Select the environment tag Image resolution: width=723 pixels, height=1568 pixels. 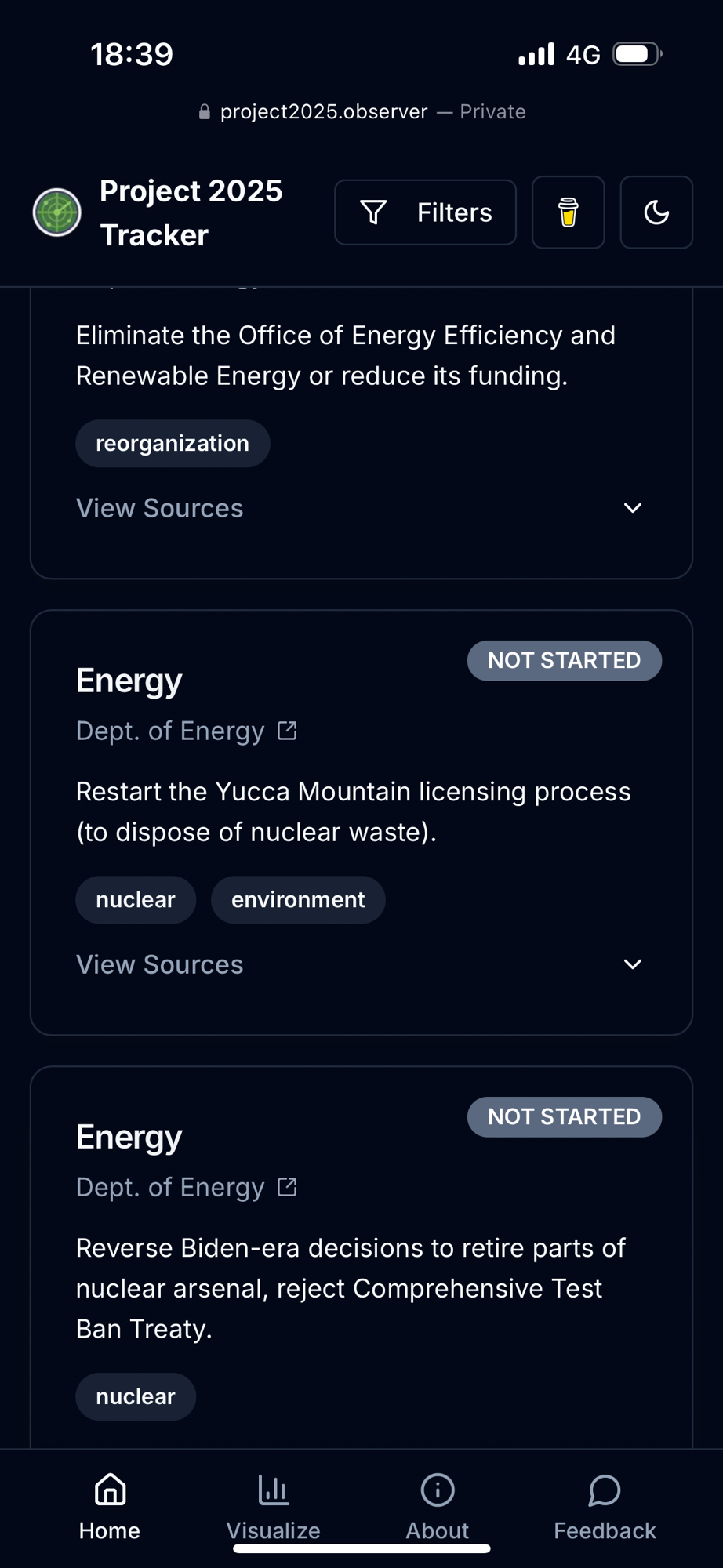coord(298,900)
